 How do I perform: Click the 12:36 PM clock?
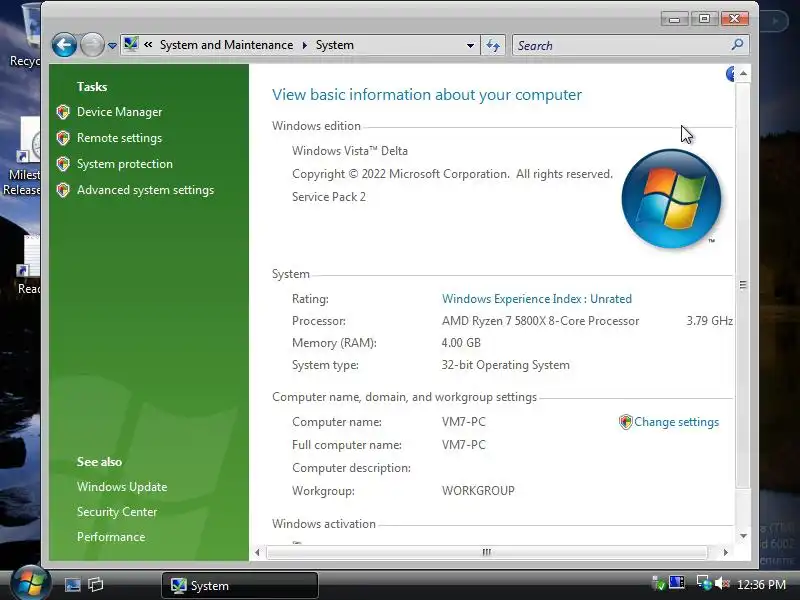click(x=761, y=584)
